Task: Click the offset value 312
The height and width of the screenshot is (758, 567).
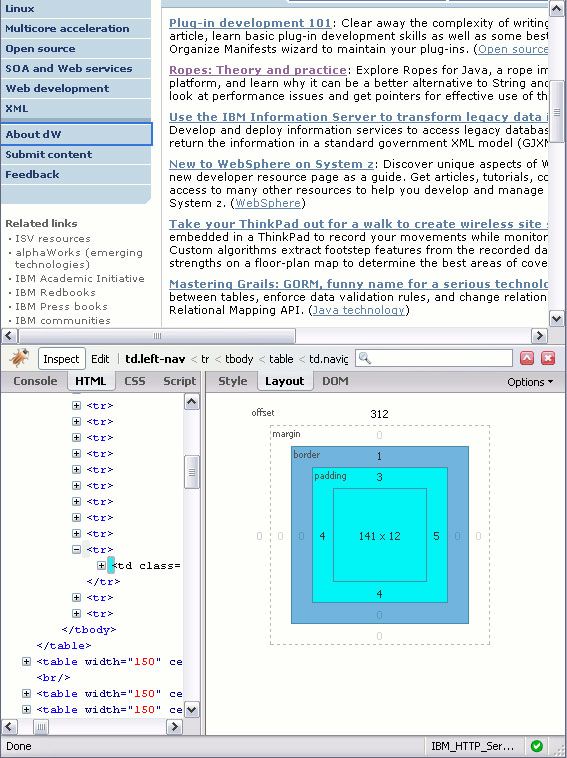Action: click(x=379, y=414)
